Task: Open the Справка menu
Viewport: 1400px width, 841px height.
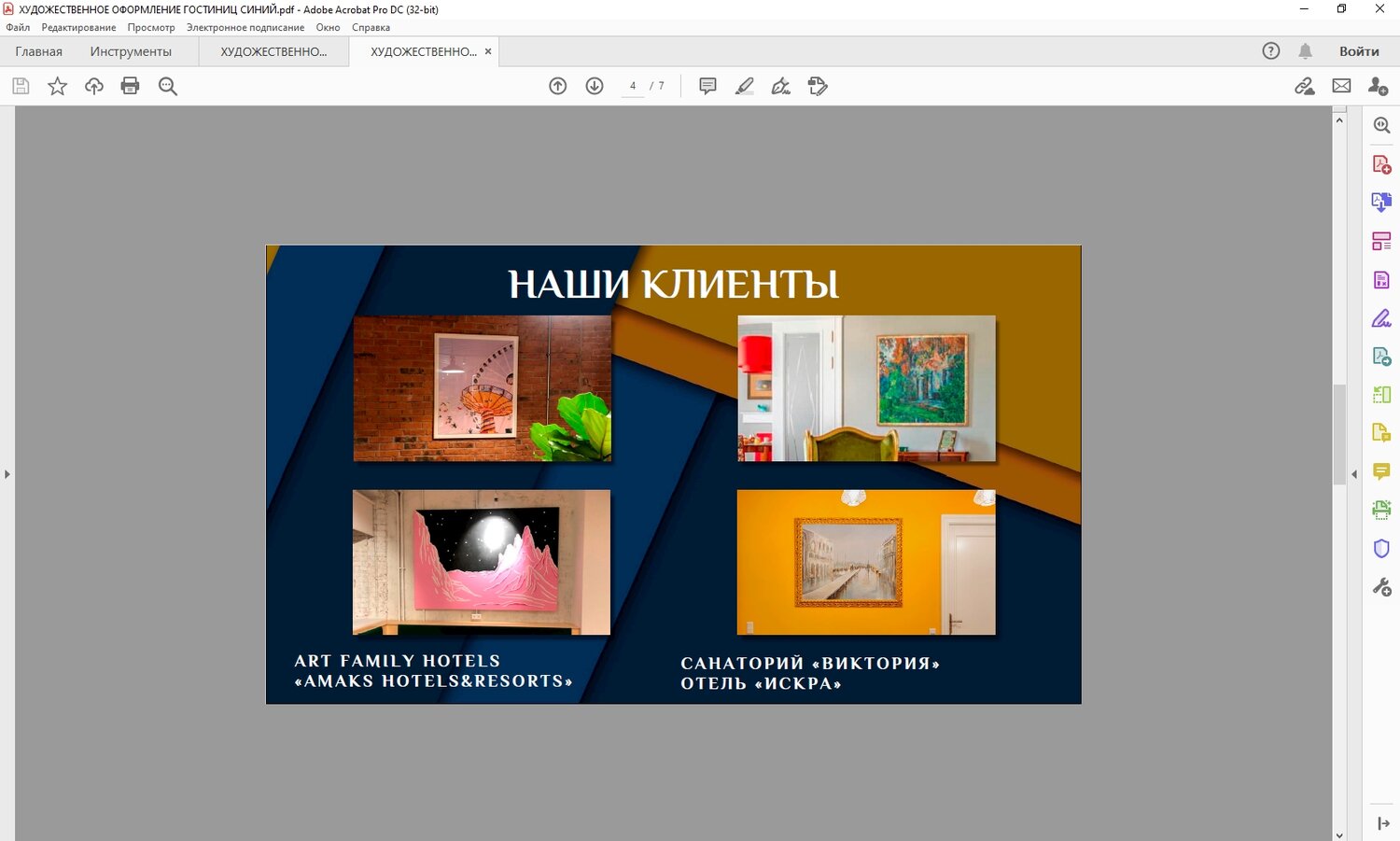Action: (x=371, y=27)
